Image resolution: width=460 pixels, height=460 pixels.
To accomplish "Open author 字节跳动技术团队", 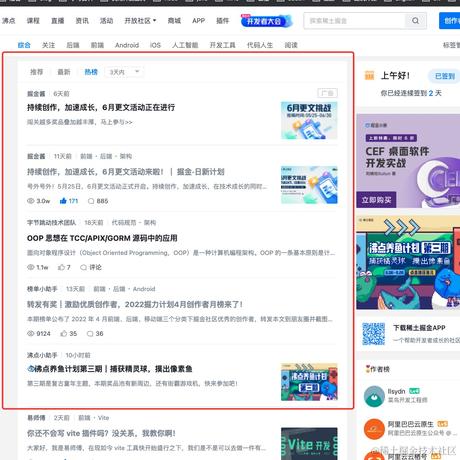I will [51, 222].
